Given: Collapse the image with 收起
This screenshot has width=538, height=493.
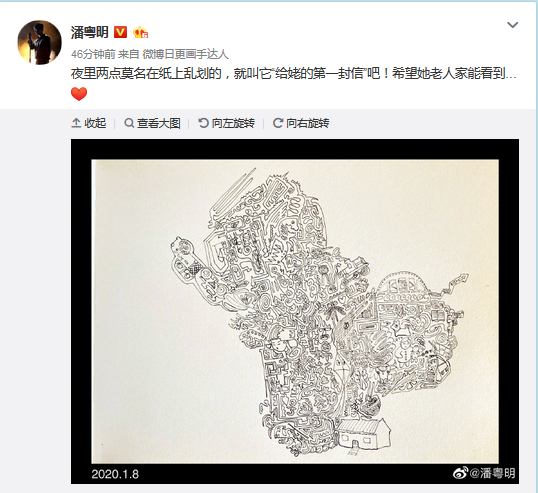Looking at the screenshot, I should pos(89,123).
